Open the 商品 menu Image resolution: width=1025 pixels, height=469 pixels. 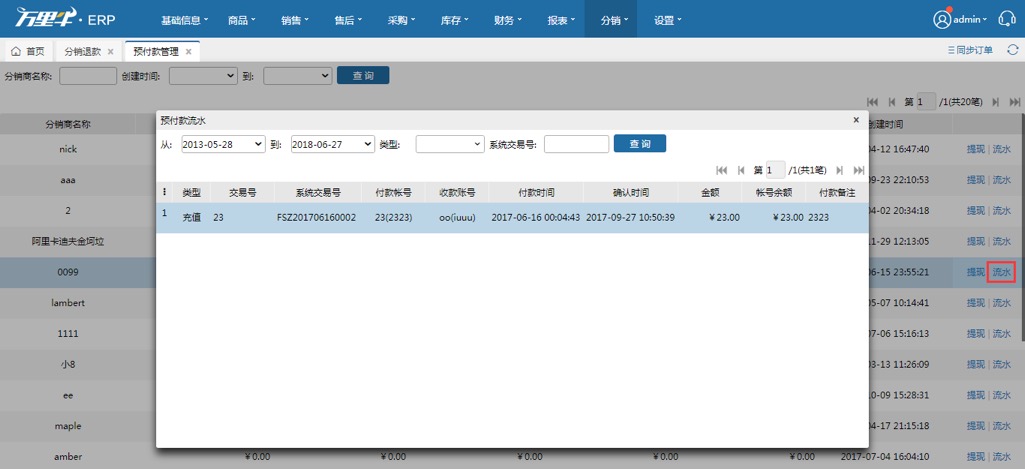point(242,20)
